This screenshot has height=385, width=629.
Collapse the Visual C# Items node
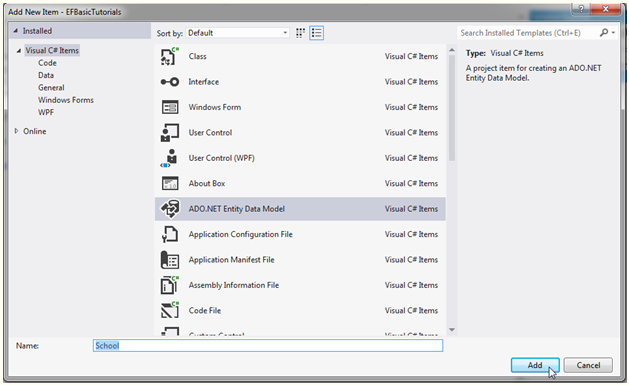pos(18,51)
